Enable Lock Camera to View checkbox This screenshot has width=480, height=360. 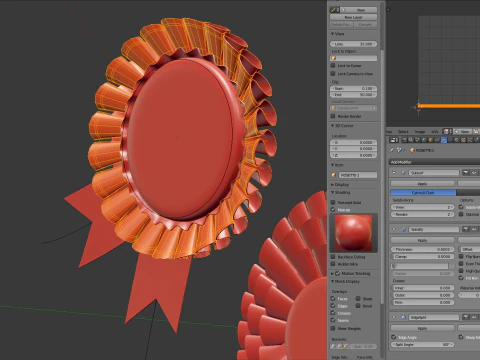coord(333,74)
